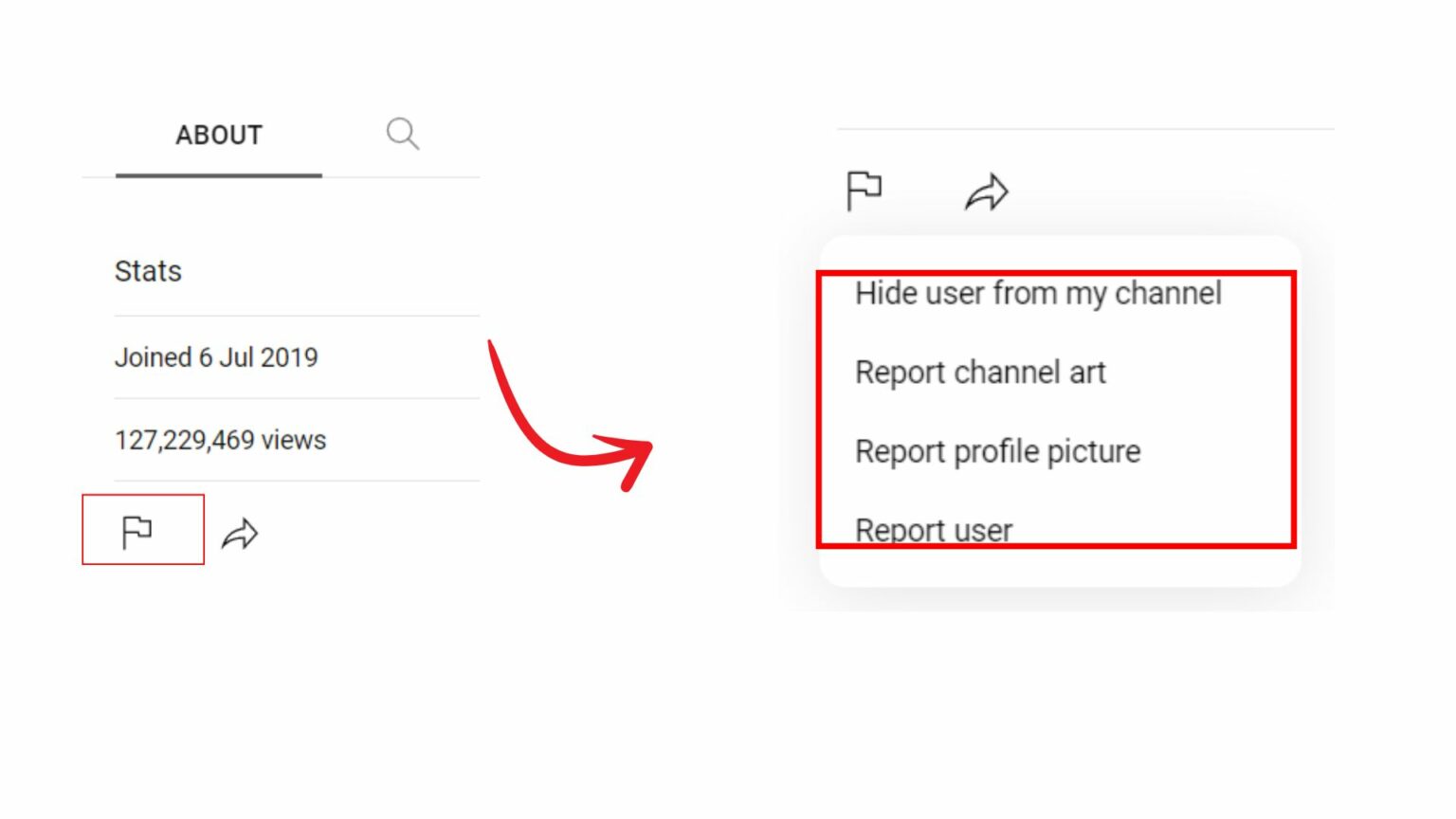The height and width of the screenshot is (819, 1456).
Task: Click the report flag icon under Stats
Action: point(140,532)
